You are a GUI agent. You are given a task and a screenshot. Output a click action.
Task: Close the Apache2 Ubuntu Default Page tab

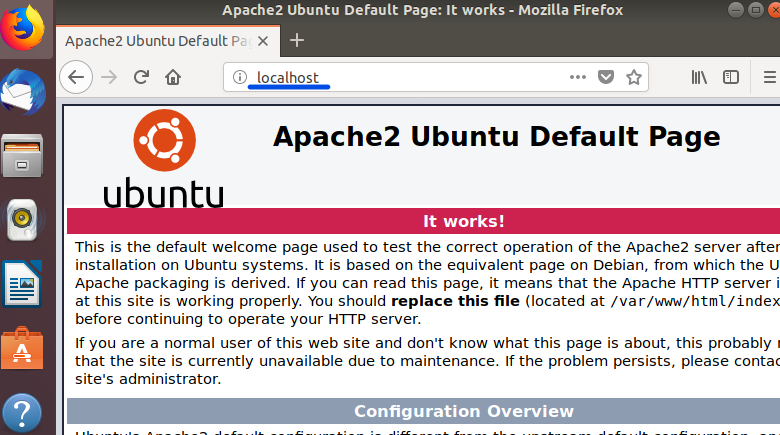click(263, 41)
